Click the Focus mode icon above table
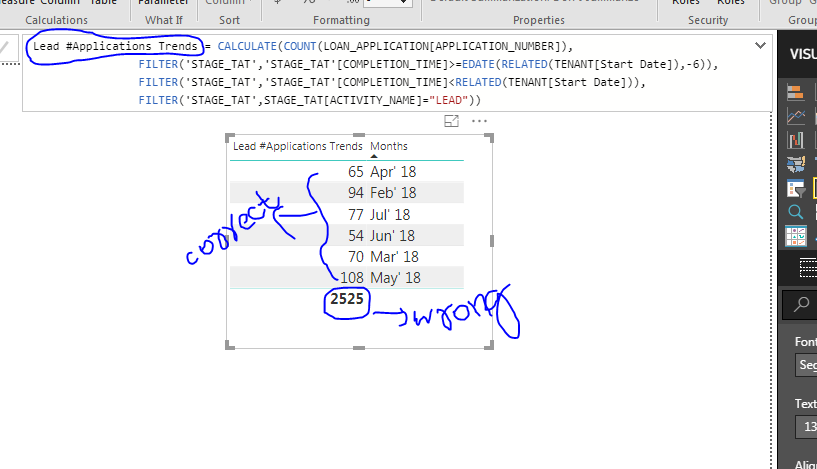Screen dimensions: 817x469 click(451, 121)
